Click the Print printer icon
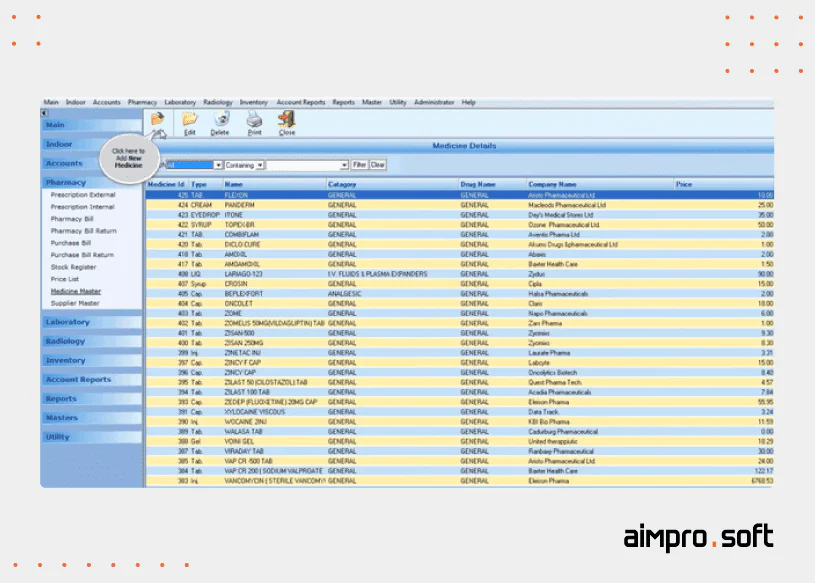Viewport: 815px width, 583px height. coord(254,120)
